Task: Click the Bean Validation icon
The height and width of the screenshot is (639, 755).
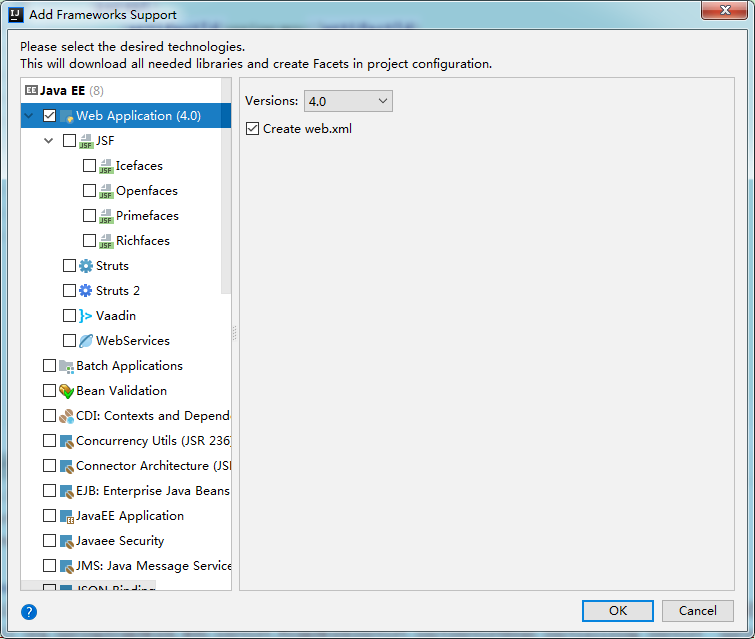Action: pos(66,391)
